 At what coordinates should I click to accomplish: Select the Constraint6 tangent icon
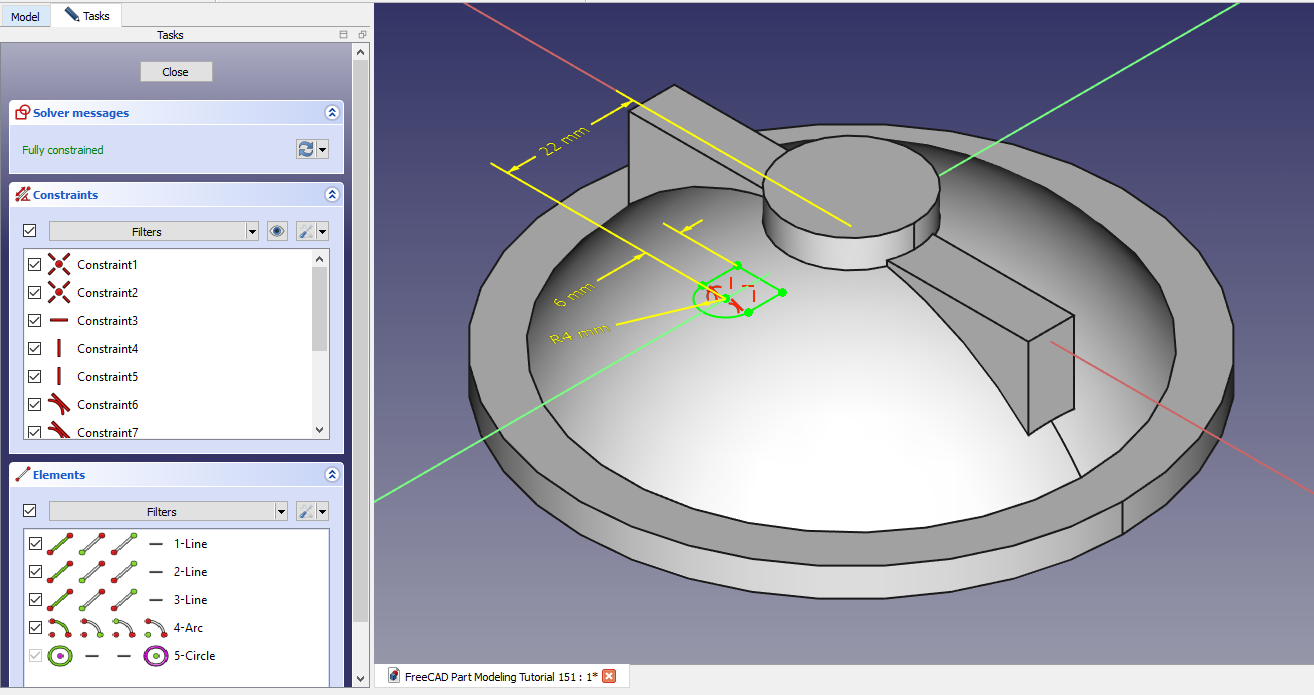[59, 405]
